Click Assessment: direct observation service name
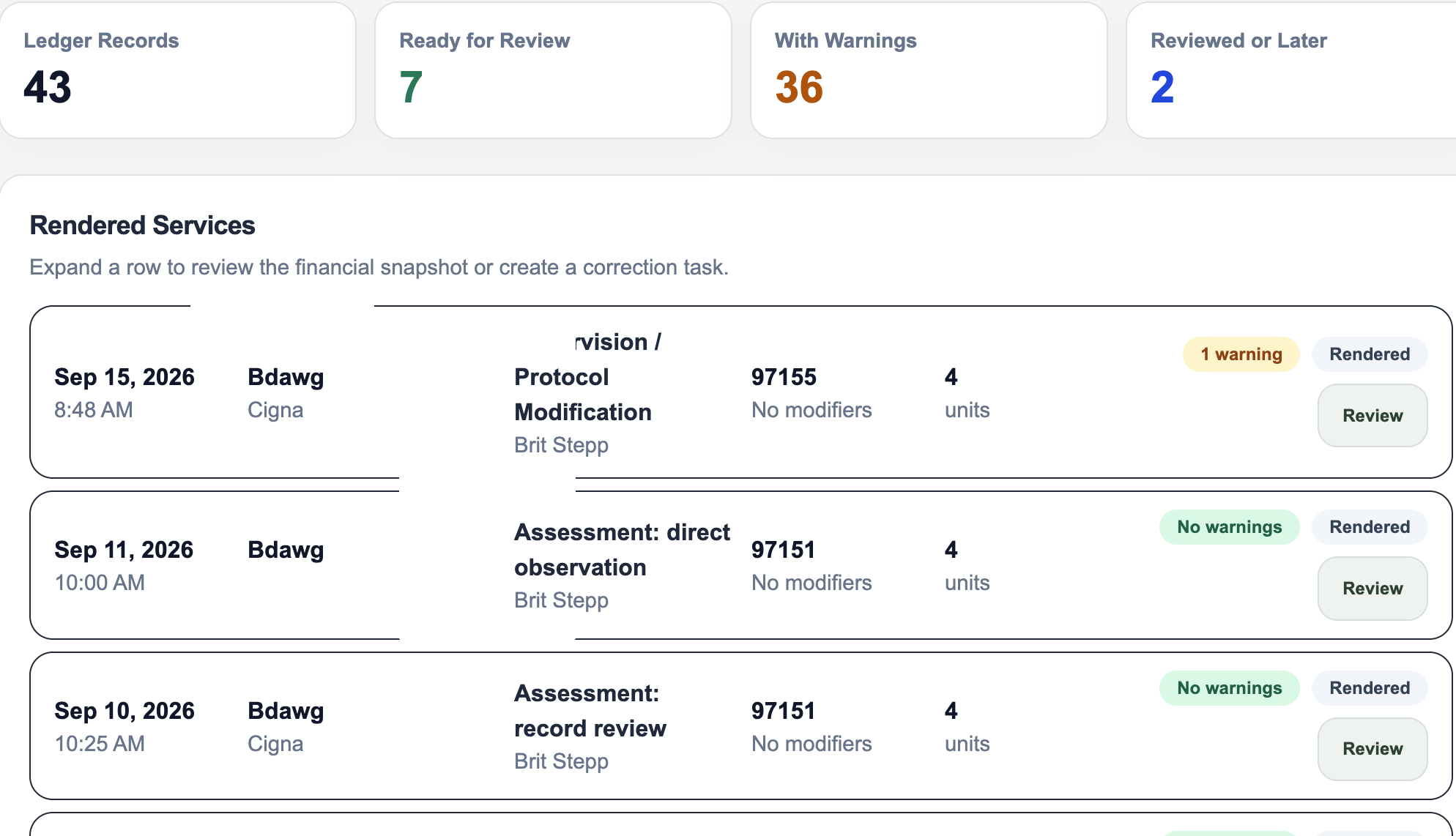Image resolution: width=1456 pixels, height=836 pixels. tap(622, 550)
